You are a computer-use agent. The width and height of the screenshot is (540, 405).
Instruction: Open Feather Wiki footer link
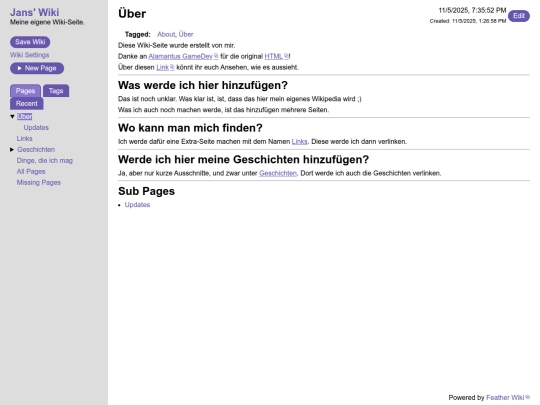pyautogui.click(x=505, y=398)
